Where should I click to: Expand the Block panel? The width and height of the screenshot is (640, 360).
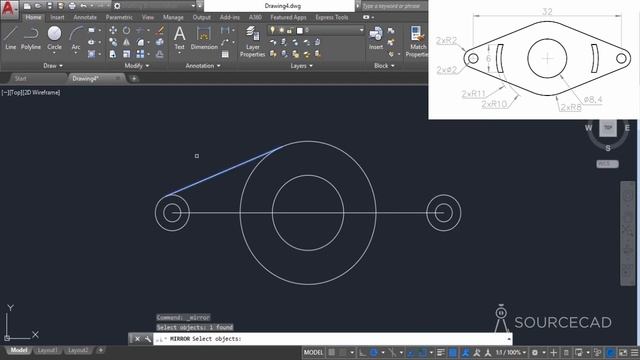[x=384, y=66]
